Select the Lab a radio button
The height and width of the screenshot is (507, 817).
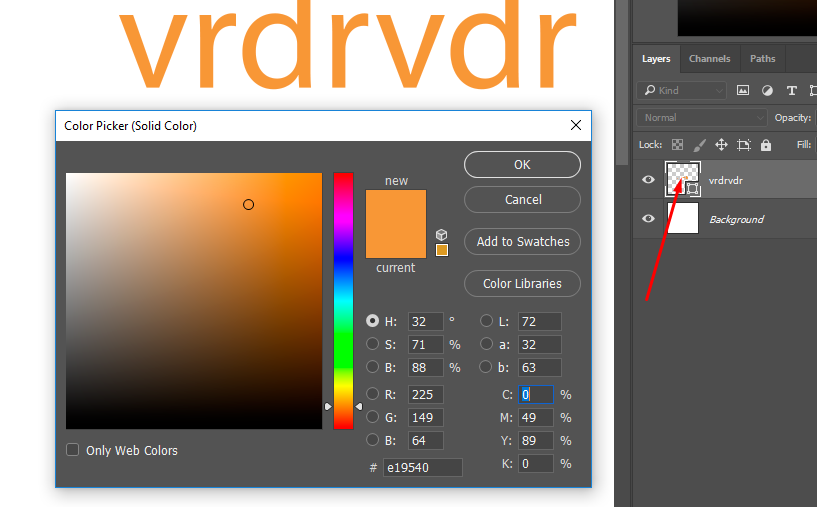486,344
